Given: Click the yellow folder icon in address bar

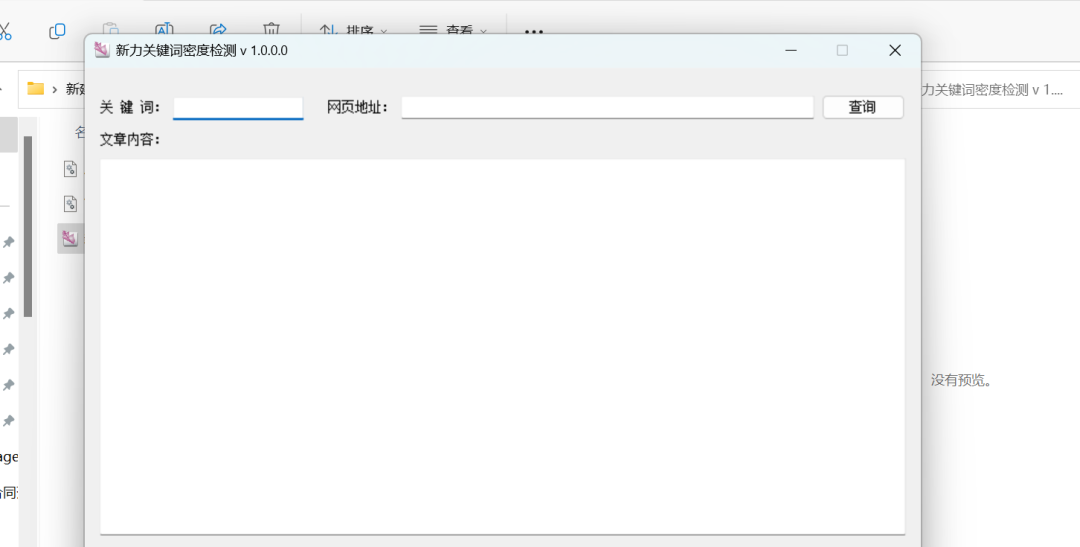Looking at the screenshot, I should 36,88.
